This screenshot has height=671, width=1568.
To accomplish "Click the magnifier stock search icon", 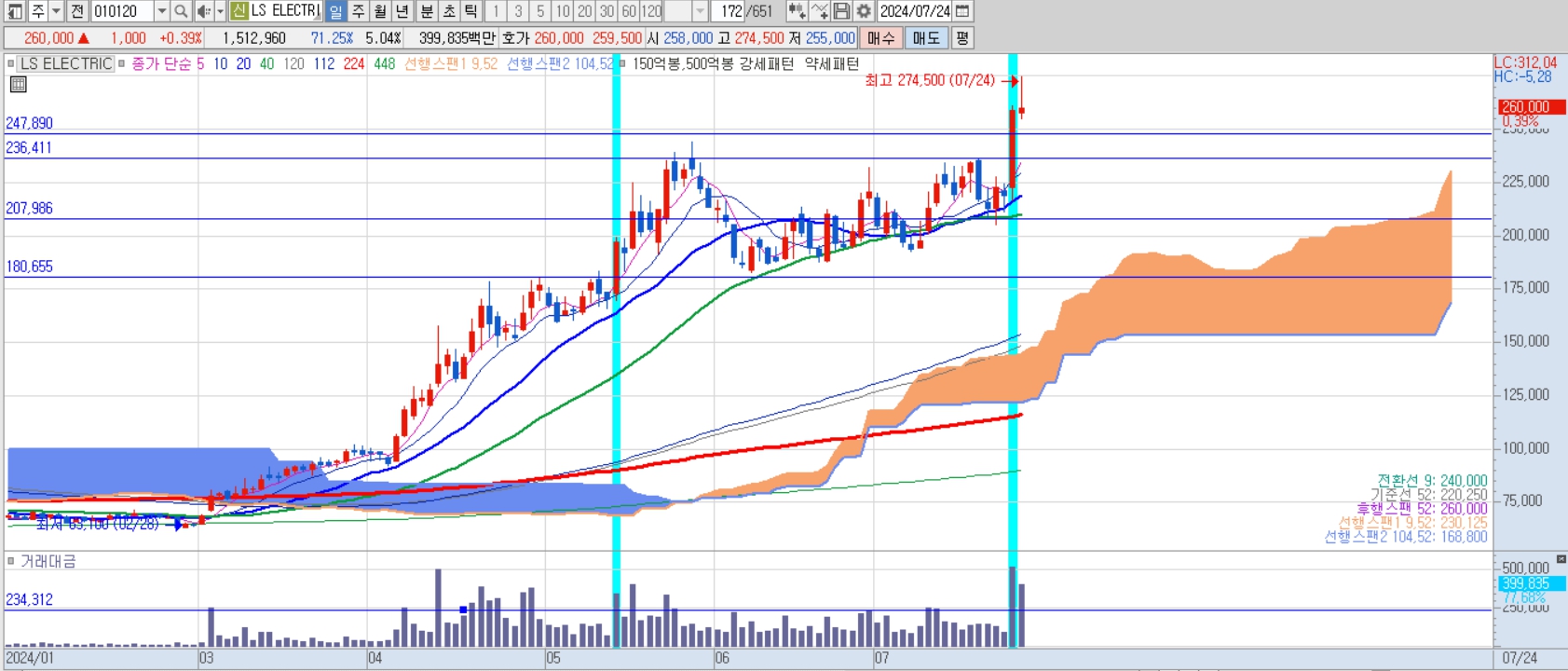I will tap(182, 11).
